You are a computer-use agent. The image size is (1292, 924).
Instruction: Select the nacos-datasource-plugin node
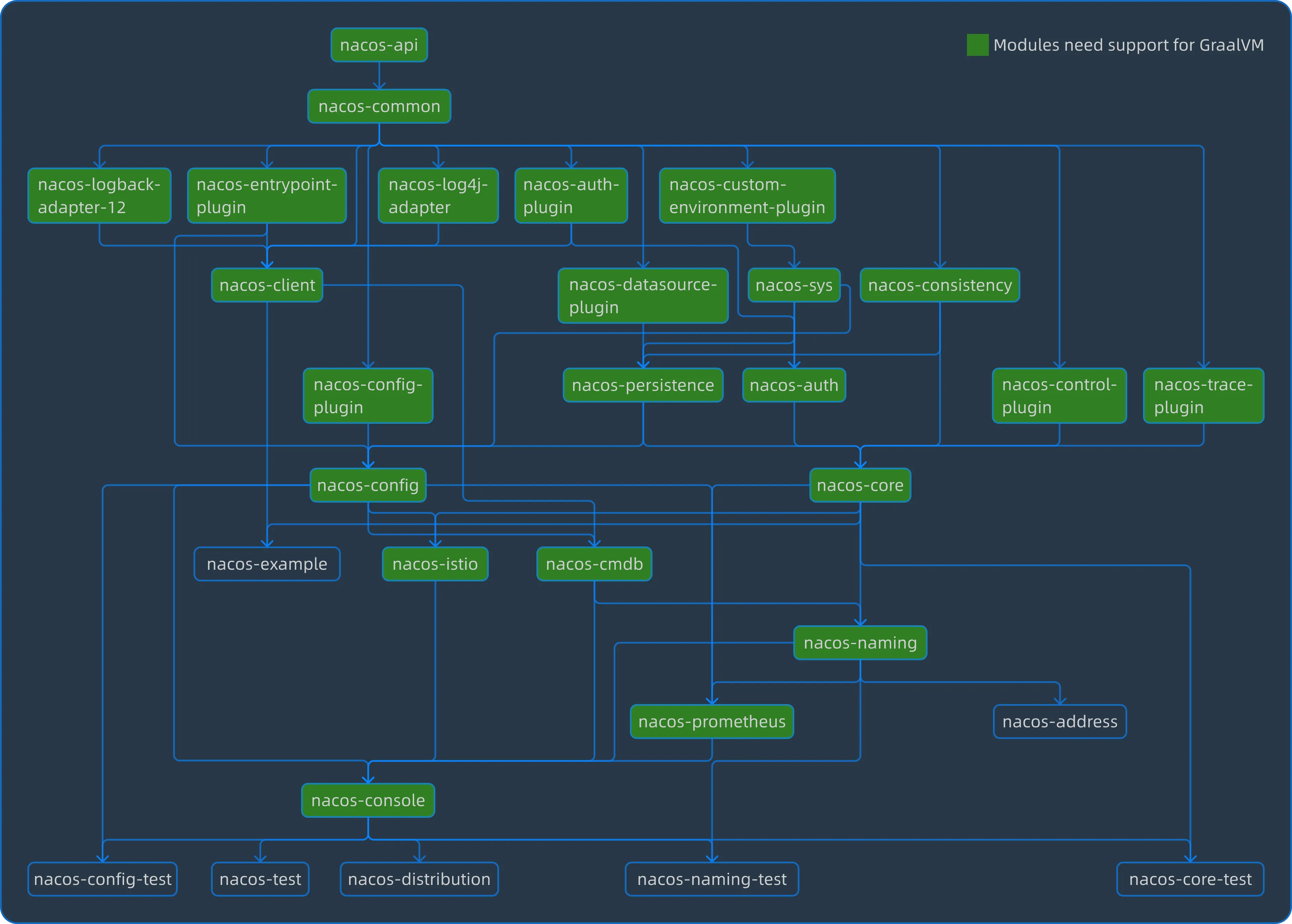(643, 296)
